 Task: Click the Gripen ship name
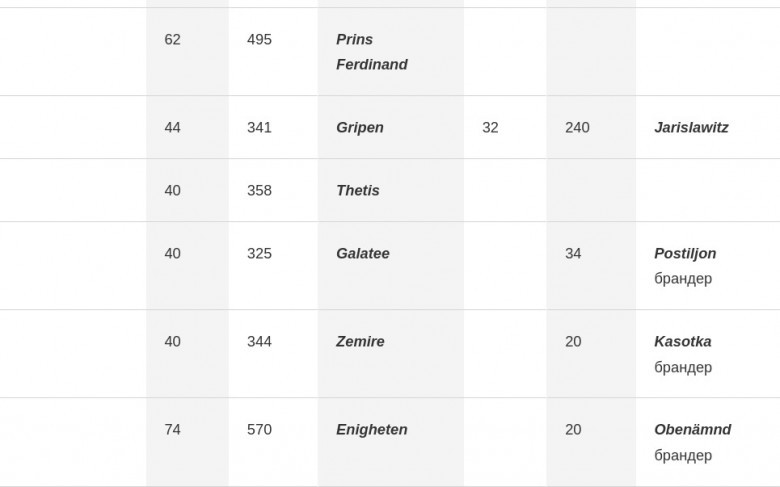point(360,127)
